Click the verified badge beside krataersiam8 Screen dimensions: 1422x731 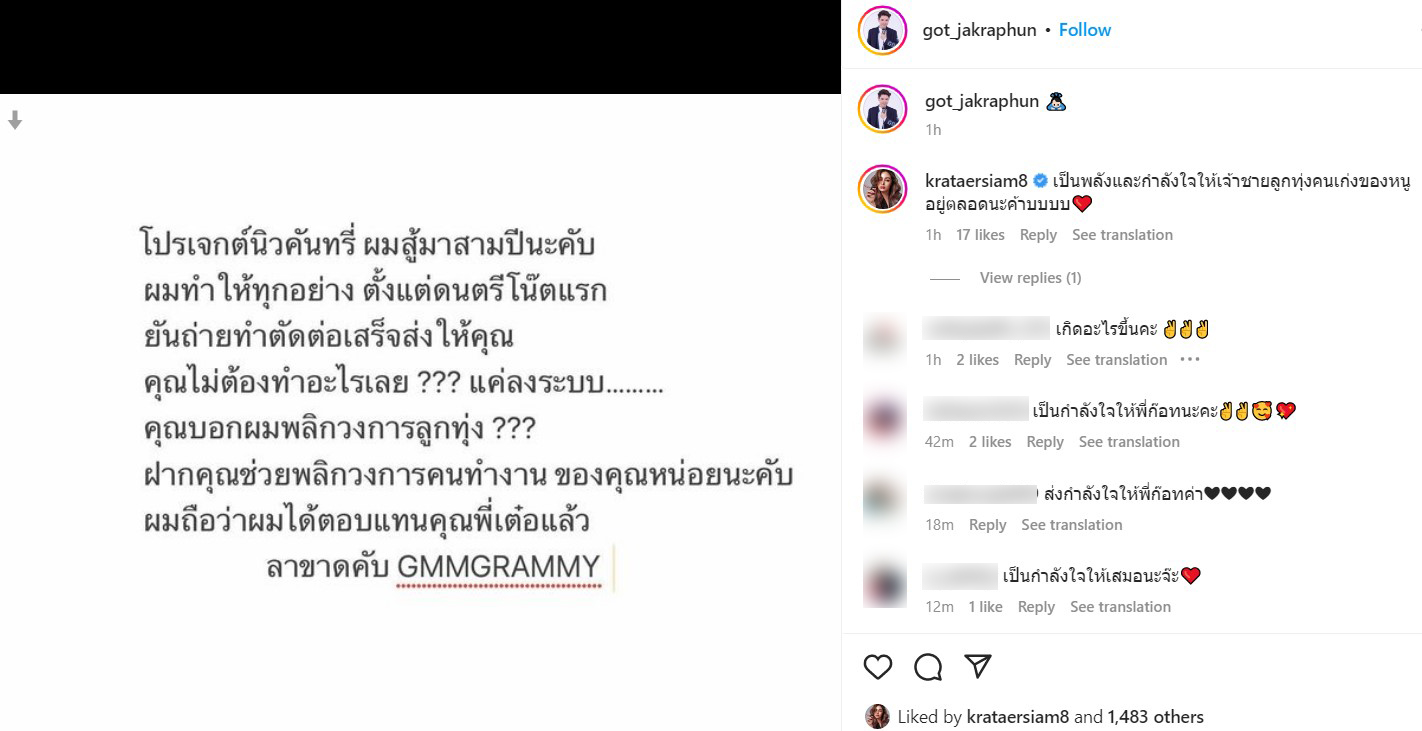tap(1040, 181)
